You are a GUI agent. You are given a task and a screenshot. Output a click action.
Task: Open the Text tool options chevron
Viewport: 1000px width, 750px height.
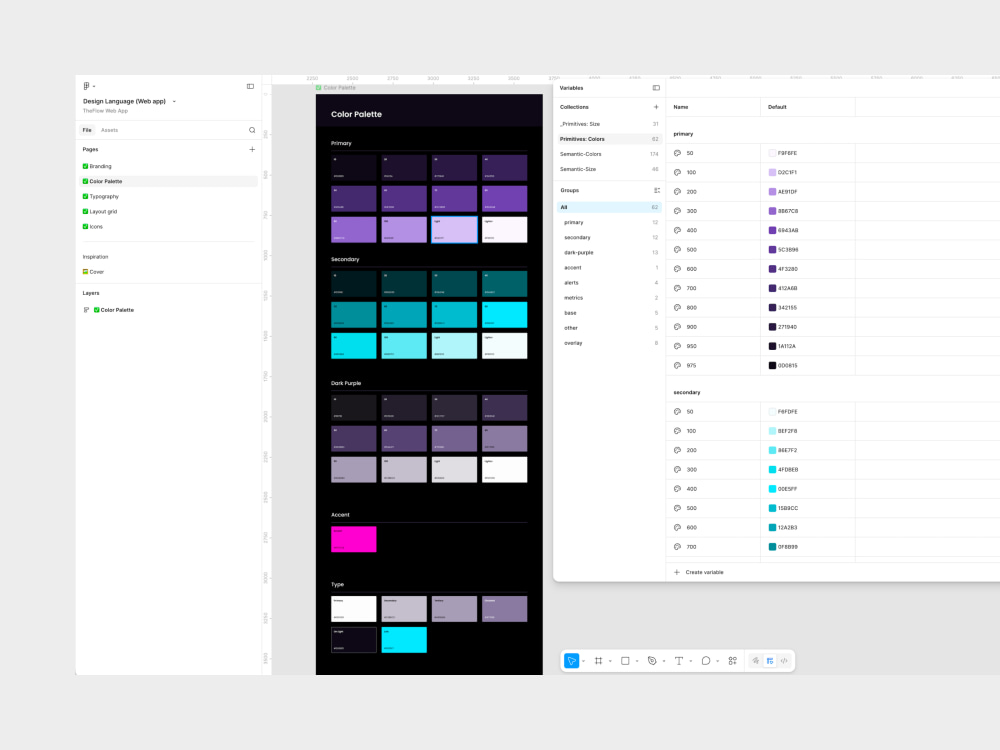click(691, 661)
